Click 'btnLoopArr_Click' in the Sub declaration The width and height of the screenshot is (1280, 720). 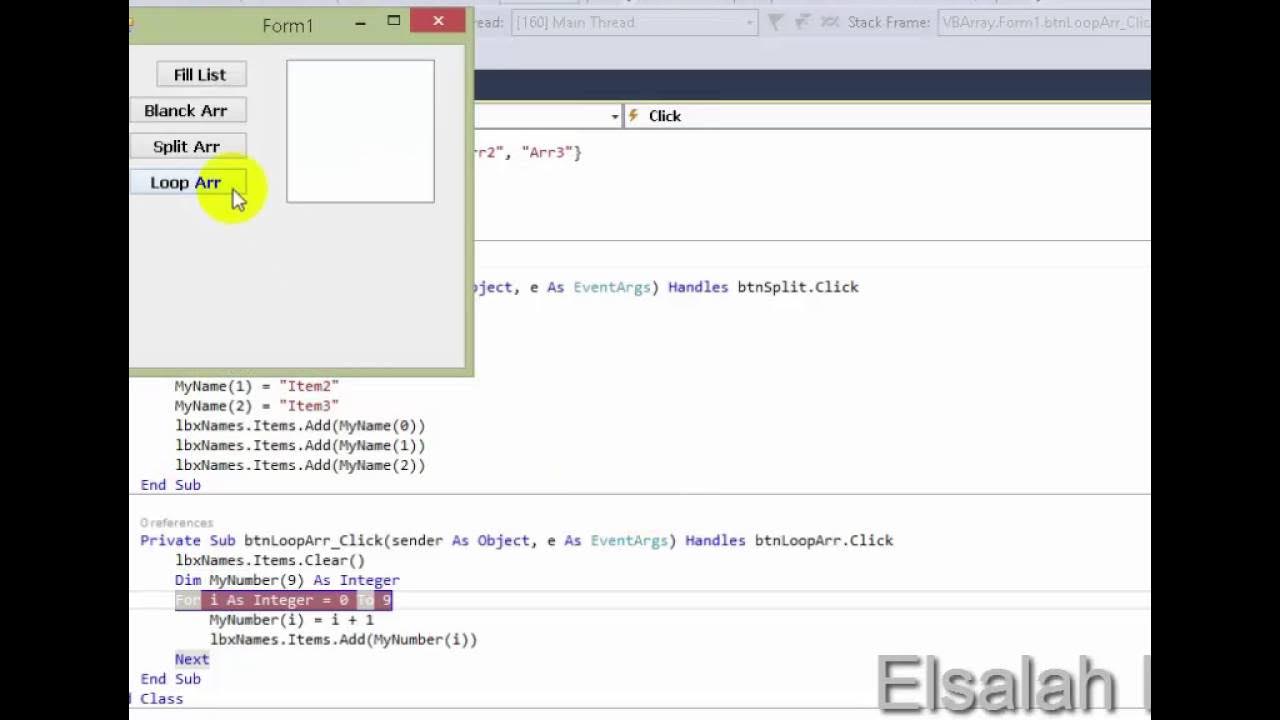tap(313, 540)
